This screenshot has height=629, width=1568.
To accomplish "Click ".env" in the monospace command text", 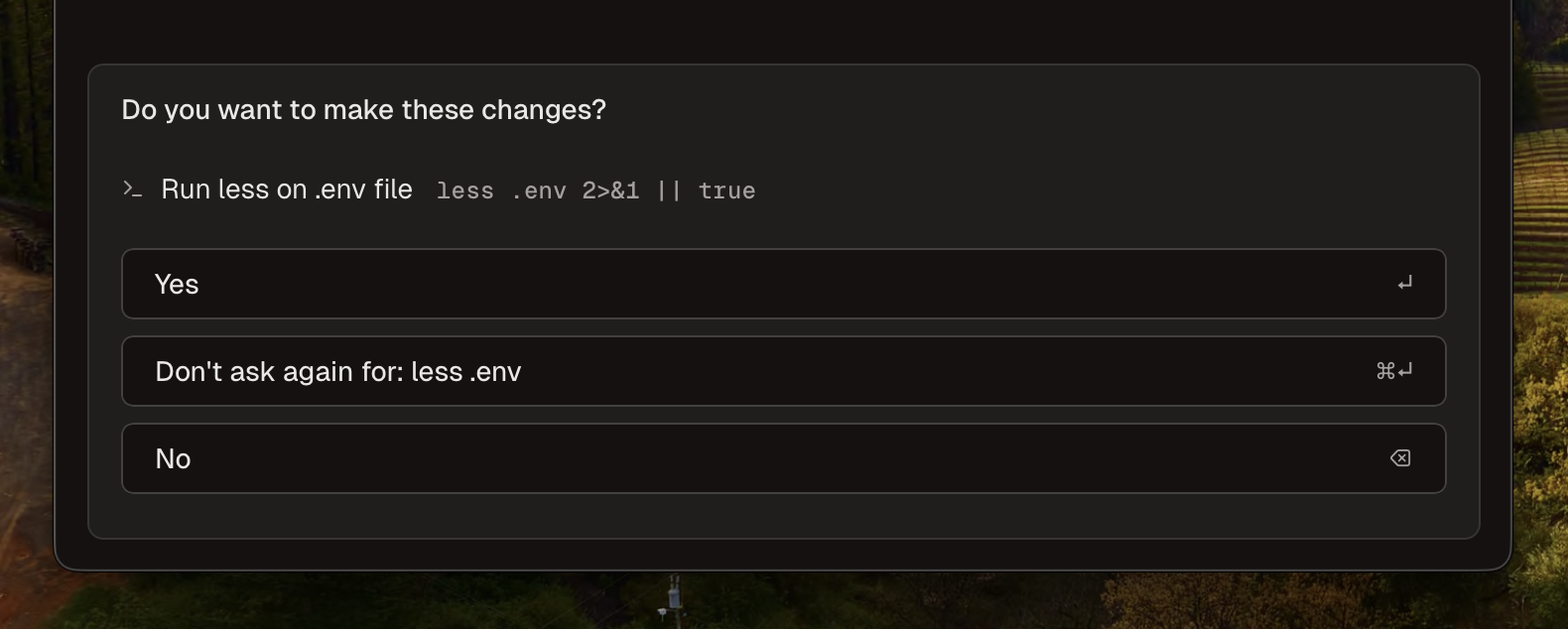I will [539, 190].
